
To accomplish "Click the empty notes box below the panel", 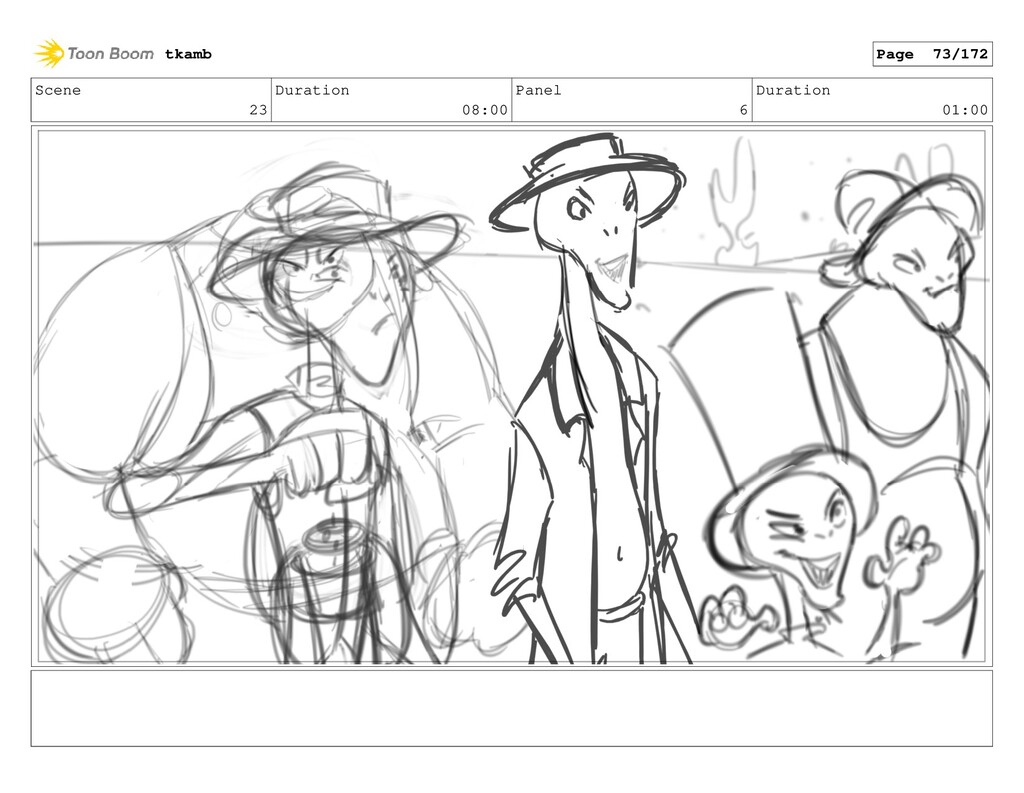I will point(511,708).
